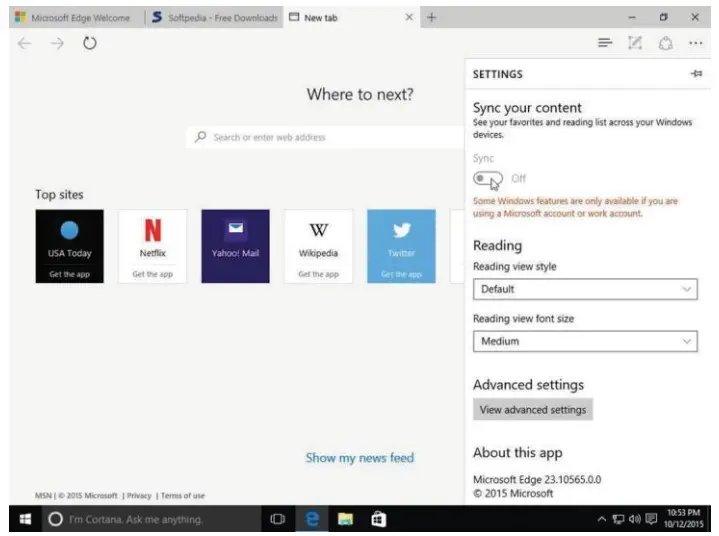Open the Twitter top site tile
719x536 pixels.
point(401,246)
